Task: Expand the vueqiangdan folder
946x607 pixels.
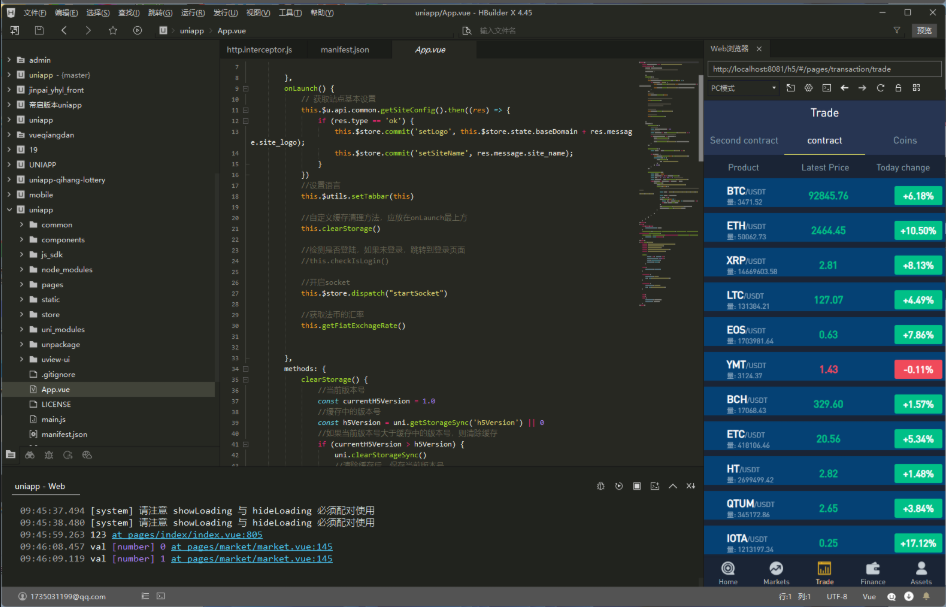Action: click(x=9, y=135)
